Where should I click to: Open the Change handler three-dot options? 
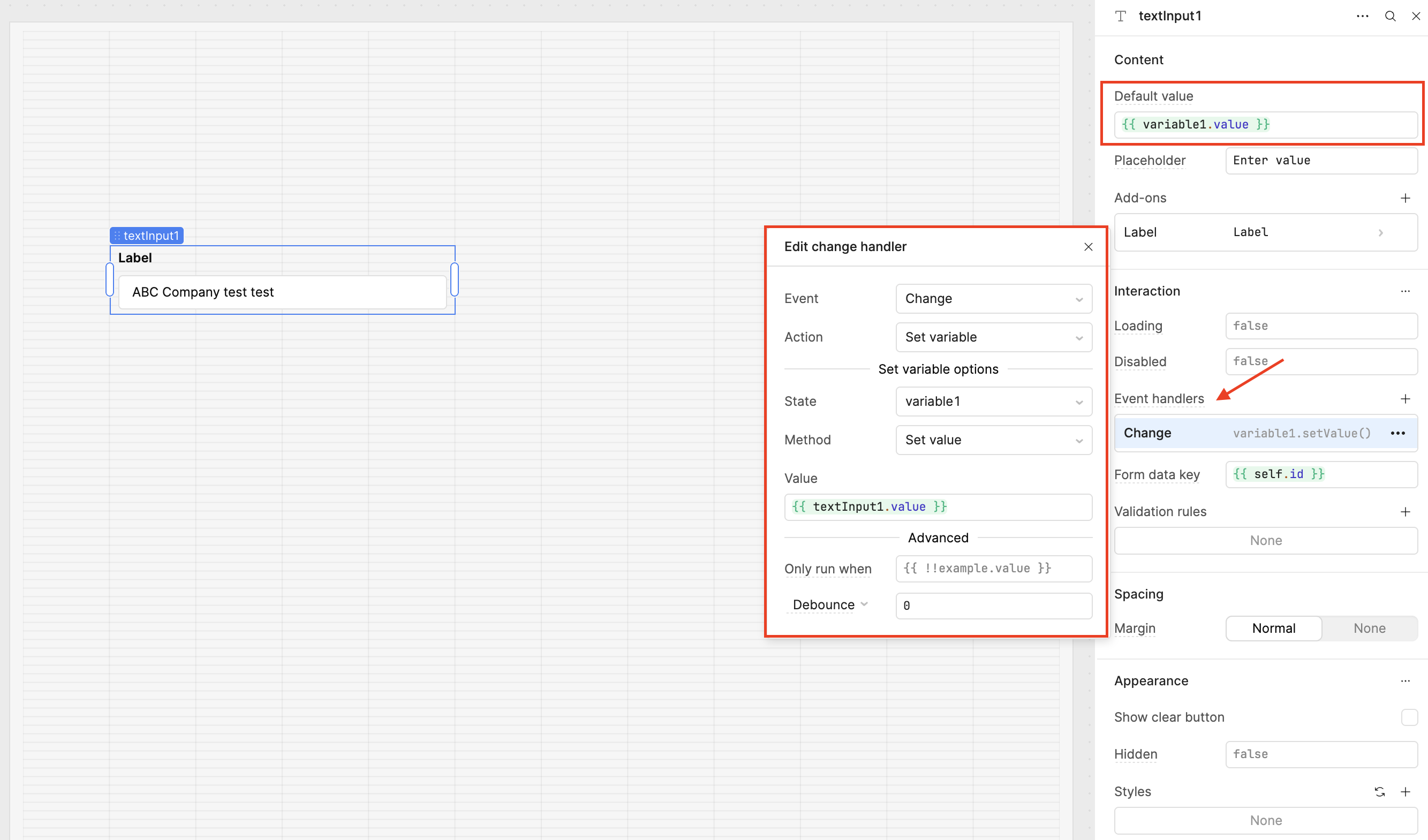pos(1397,433)
